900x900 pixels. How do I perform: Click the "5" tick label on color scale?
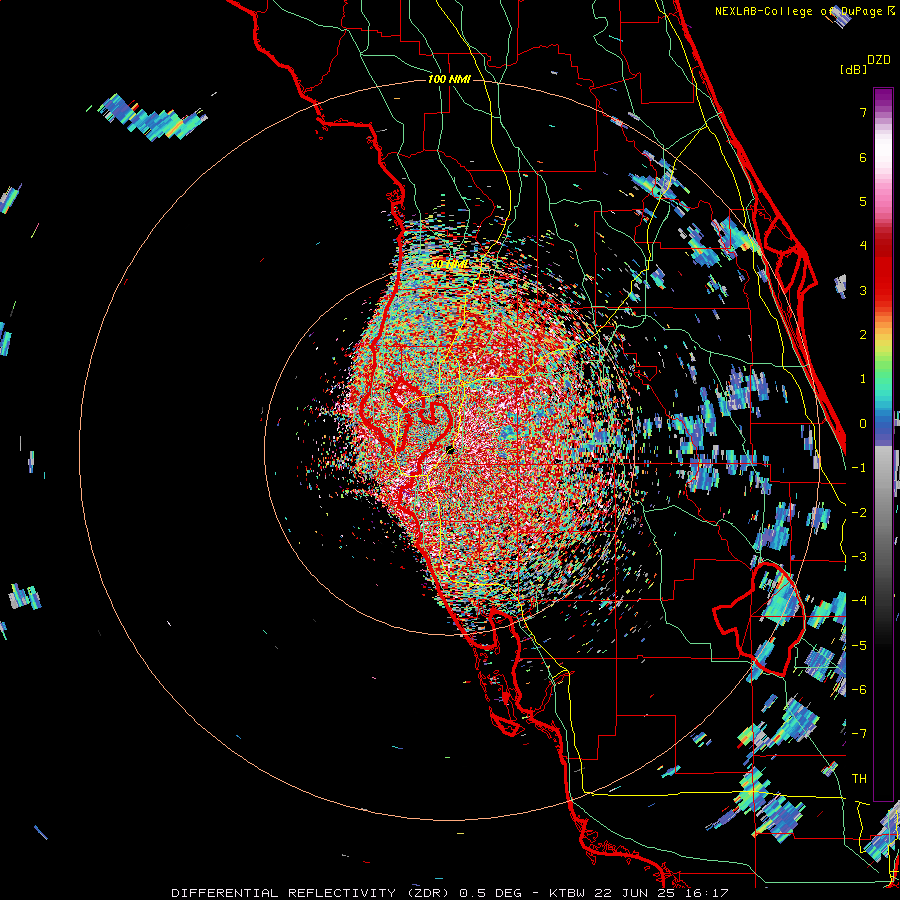(x=863, y=201)
